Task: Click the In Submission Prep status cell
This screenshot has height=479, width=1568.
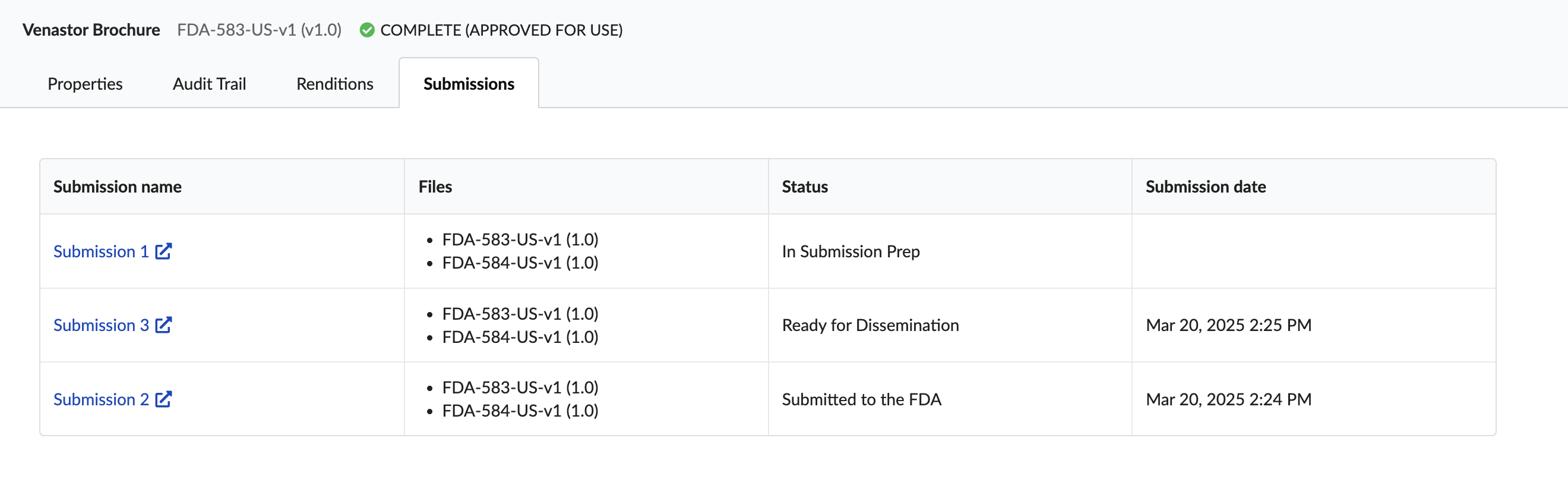Action: coord(950,251)
